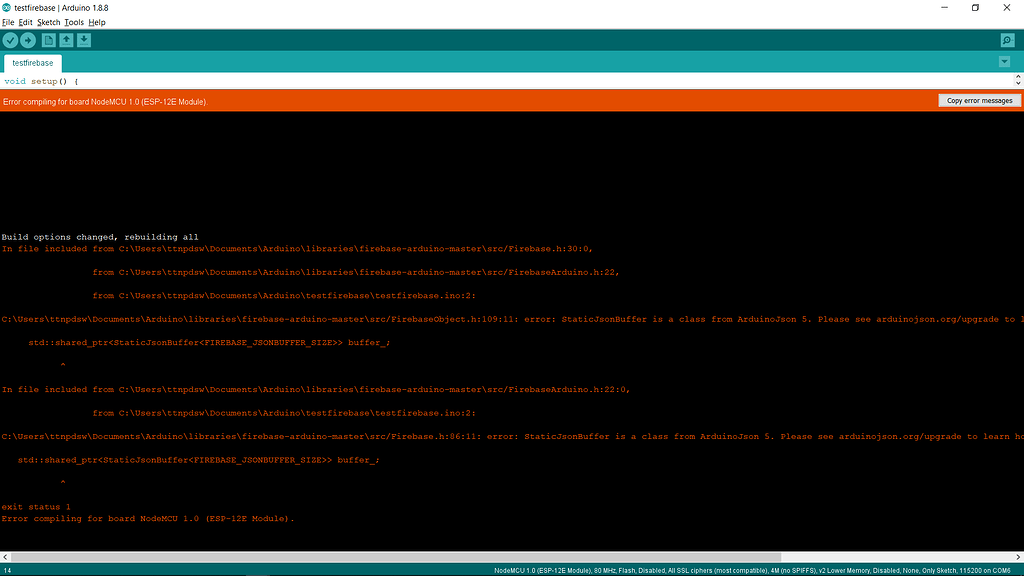Viewport: 1024px width, 576px height.
Task: Click the Verify checkmark icon
Action: pyautogui.click(x=10, y=40)
